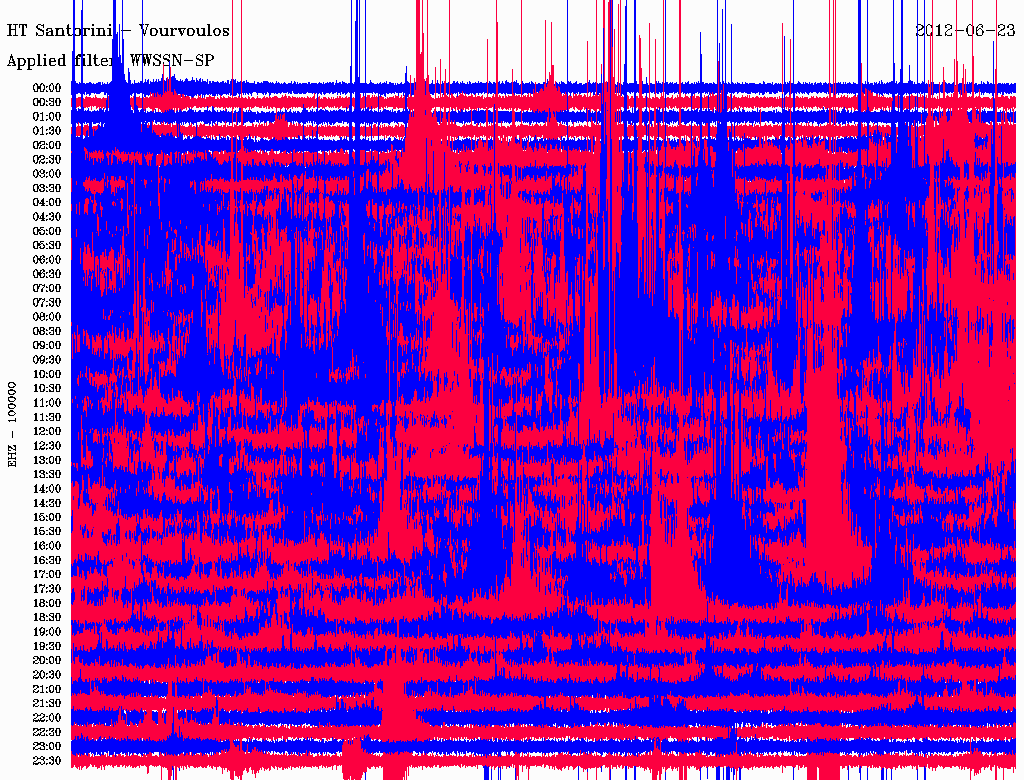The width and height of the screenshot is (1024, 780).
Task: Click the 00:00 time label
Action: coord(47,88)
